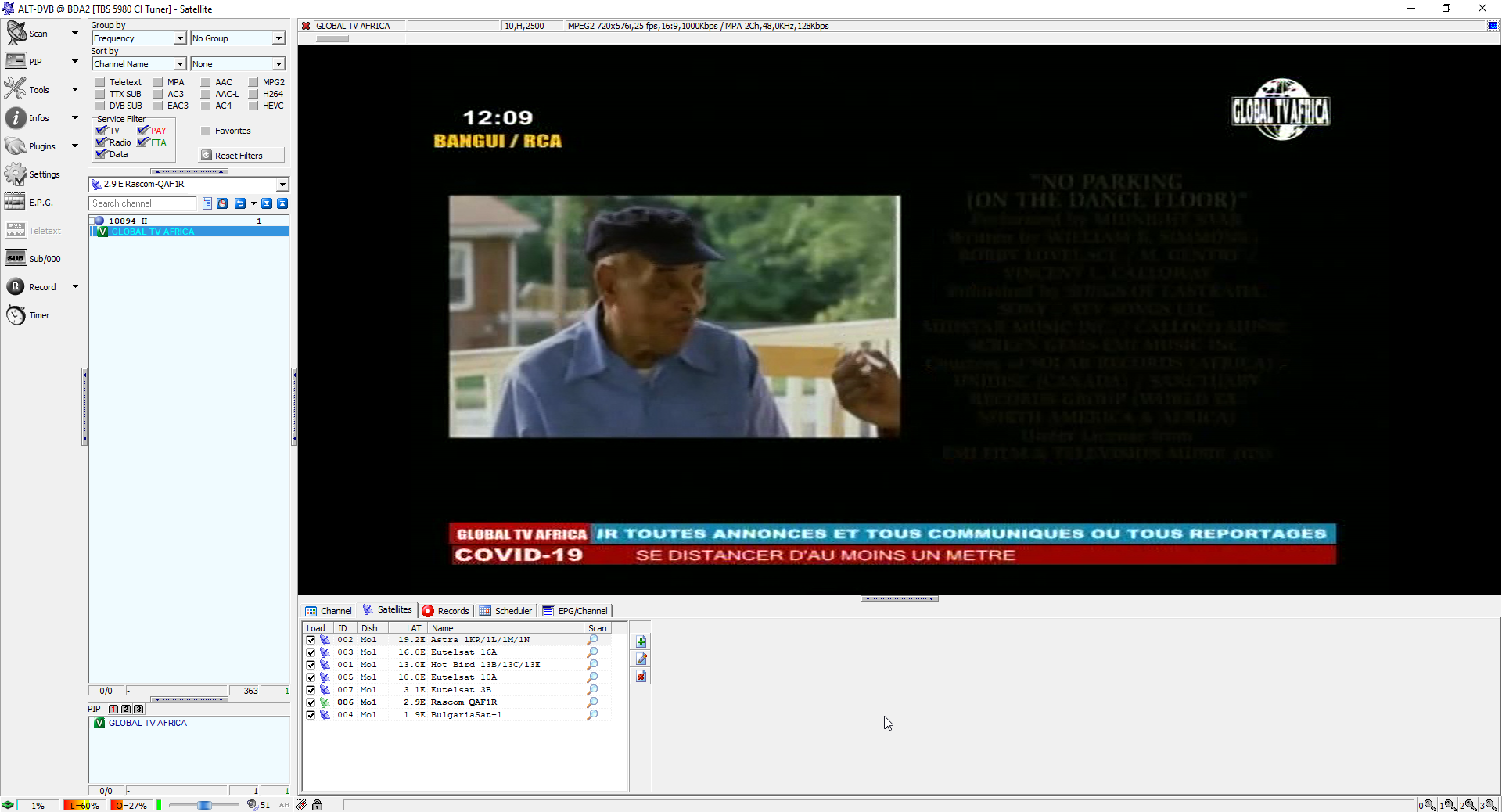Uncheck the Load box for Hot Bird 13B/13C/13E

click(311, 665)
